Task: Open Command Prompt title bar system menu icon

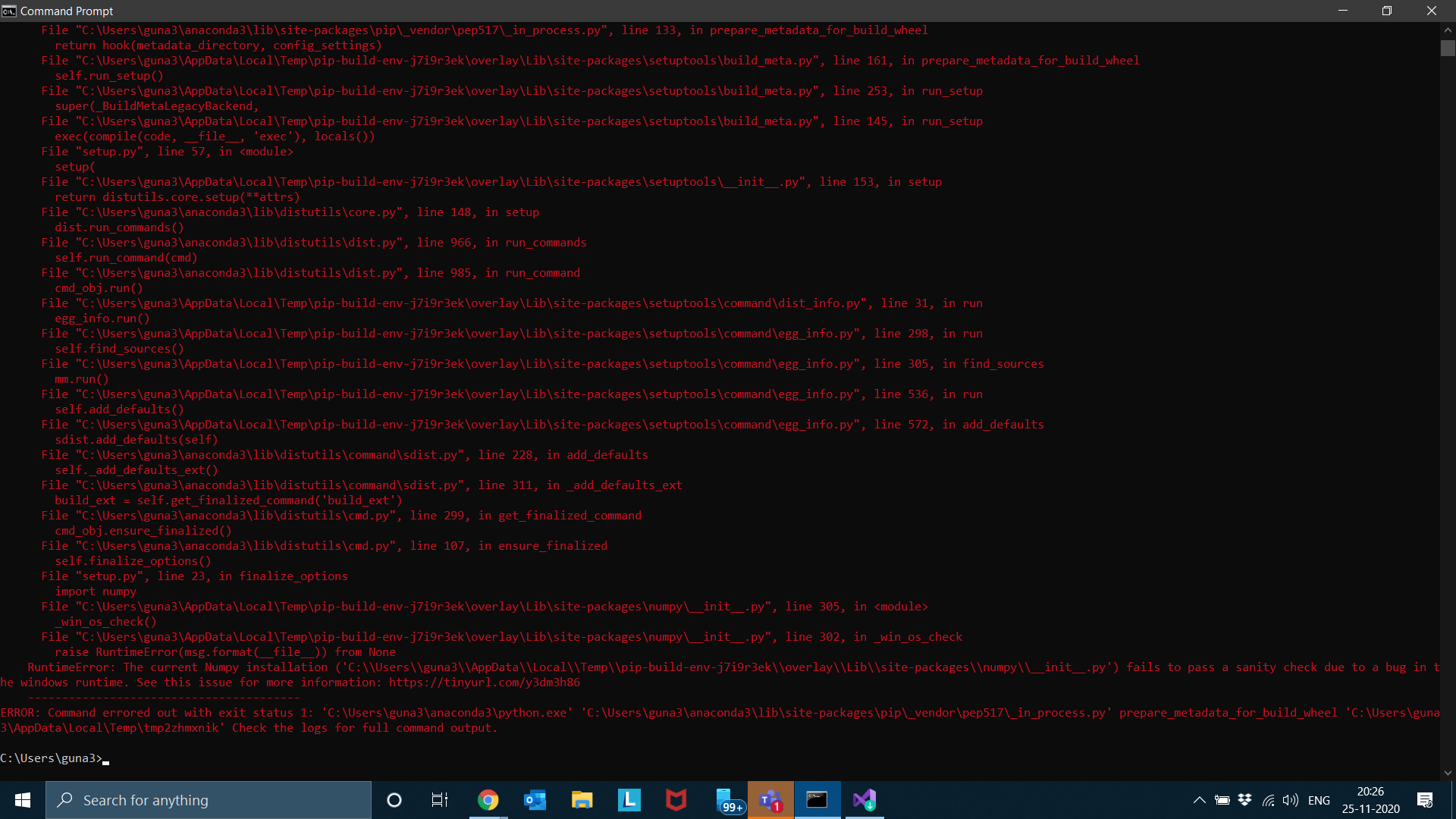Action: [9, 11]
